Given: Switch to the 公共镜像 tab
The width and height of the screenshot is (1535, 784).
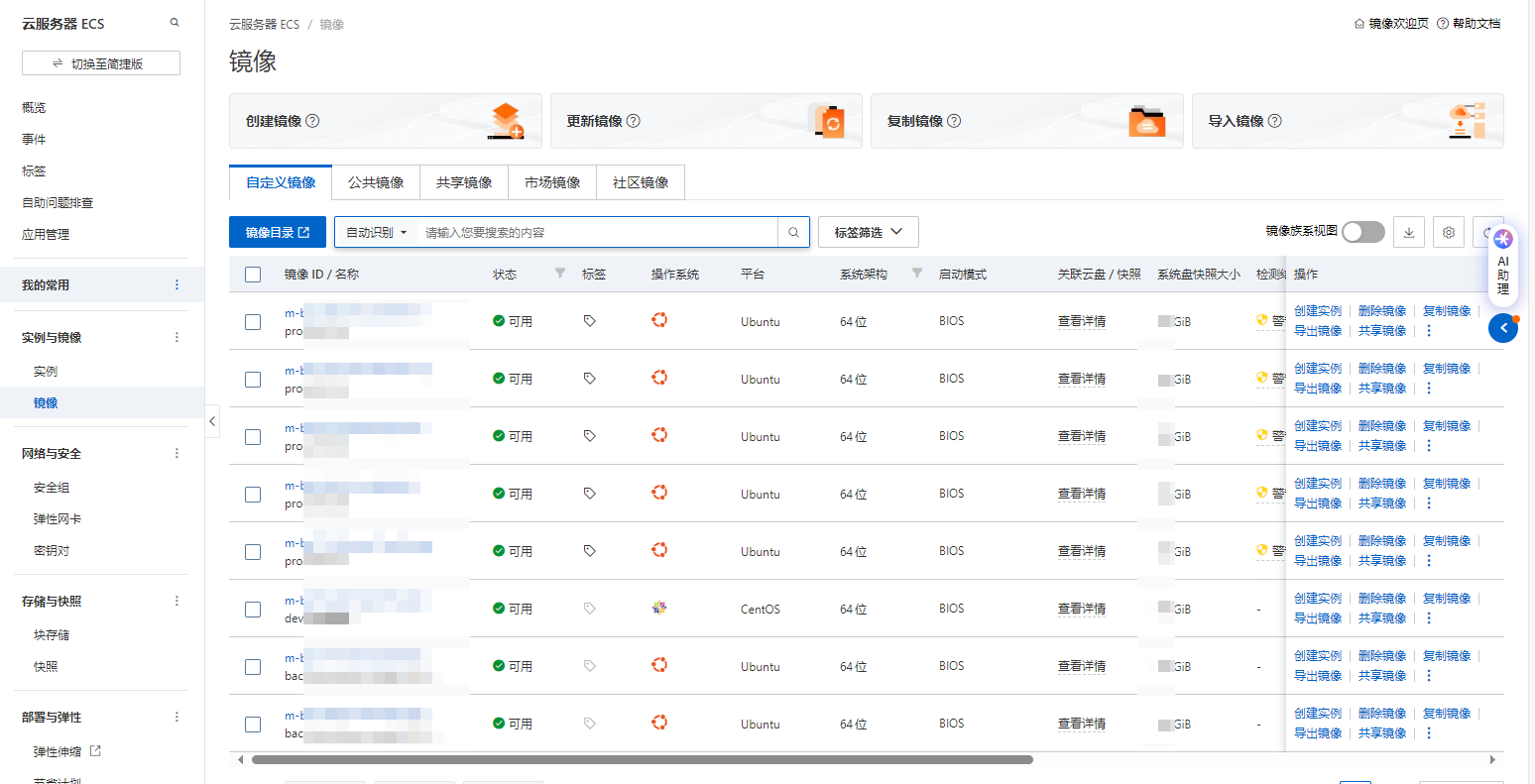Looking at the screenshot, I should 376,182.
